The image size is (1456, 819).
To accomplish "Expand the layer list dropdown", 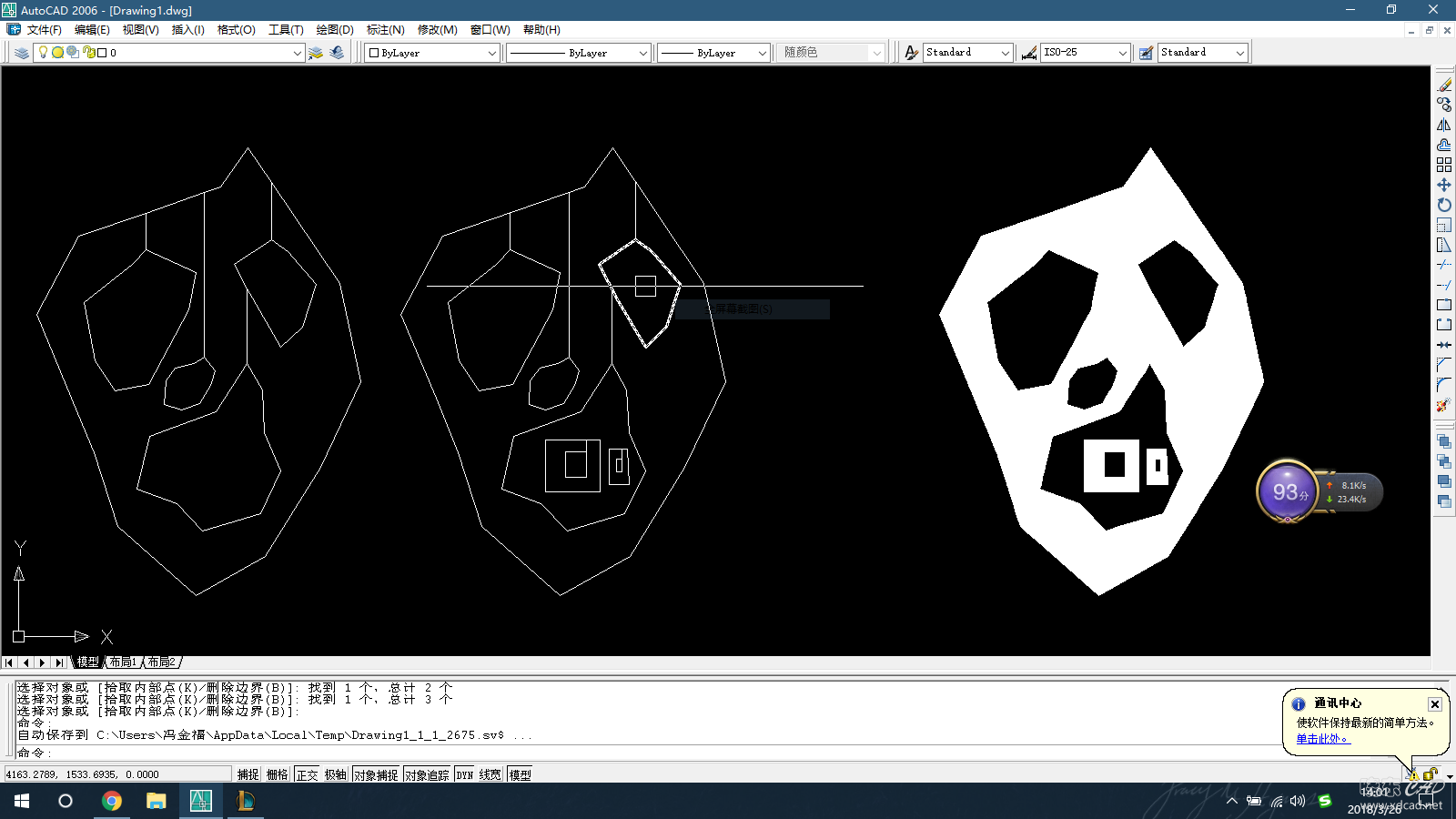I will pos(297,53).
